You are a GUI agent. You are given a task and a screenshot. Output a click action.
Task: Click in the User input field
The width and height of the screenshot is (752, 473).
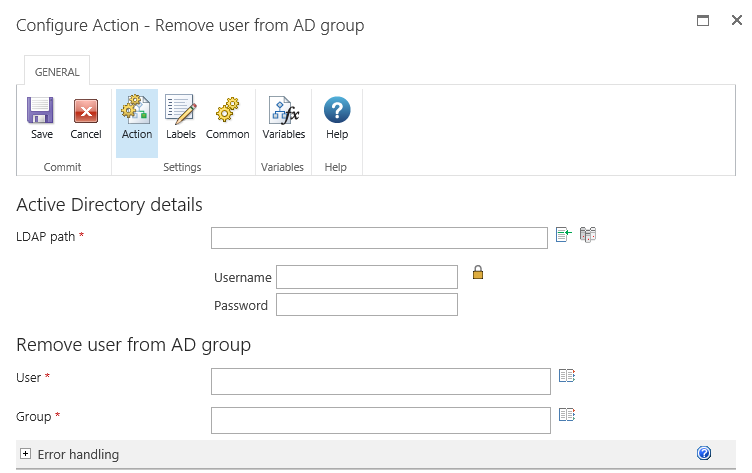pos(381,381)
